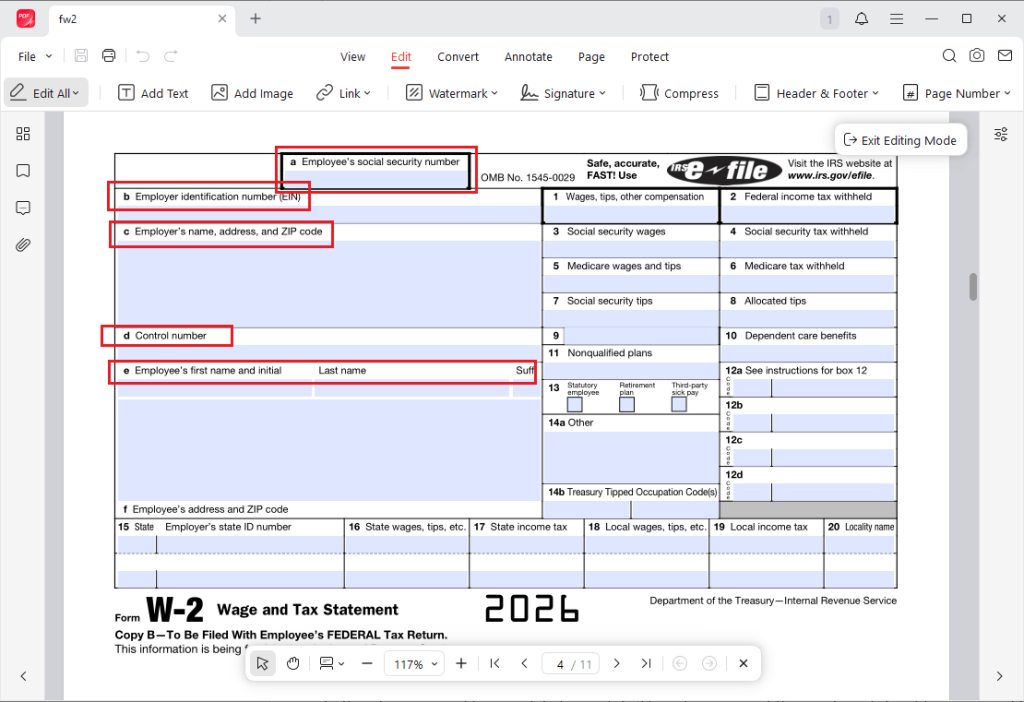Click Exit Editing Mode
The height and width of the screenshot is (702, 1024).
(901, 140)
